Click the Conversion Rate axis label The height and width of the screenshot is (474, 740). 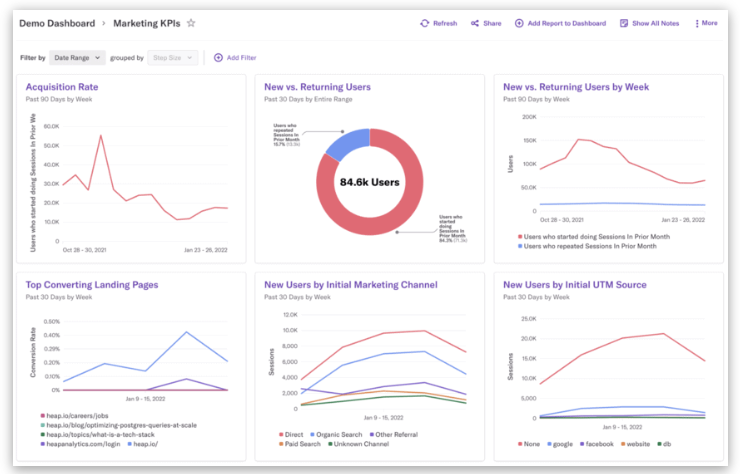tap(33, 352)
